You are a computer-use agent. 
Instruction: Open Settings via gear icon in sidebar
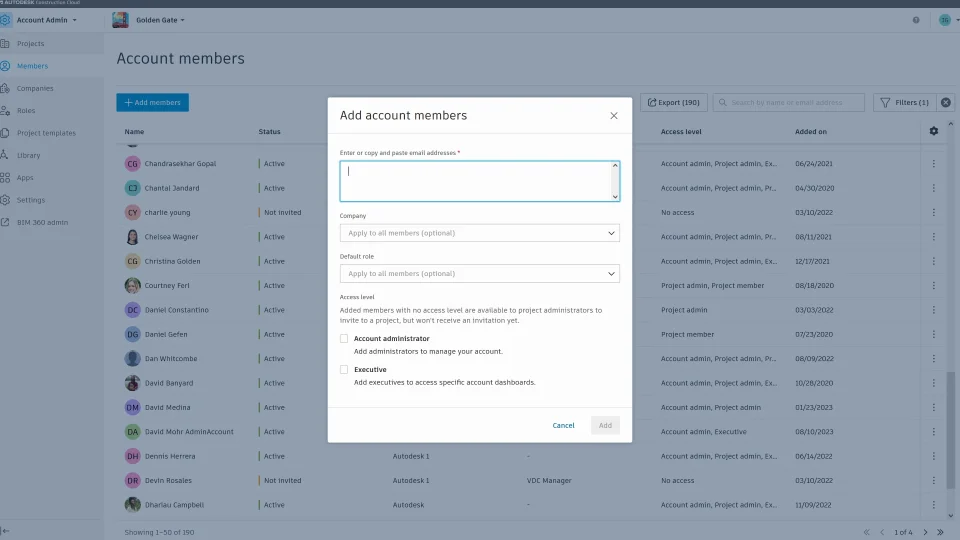click(6, 200)
